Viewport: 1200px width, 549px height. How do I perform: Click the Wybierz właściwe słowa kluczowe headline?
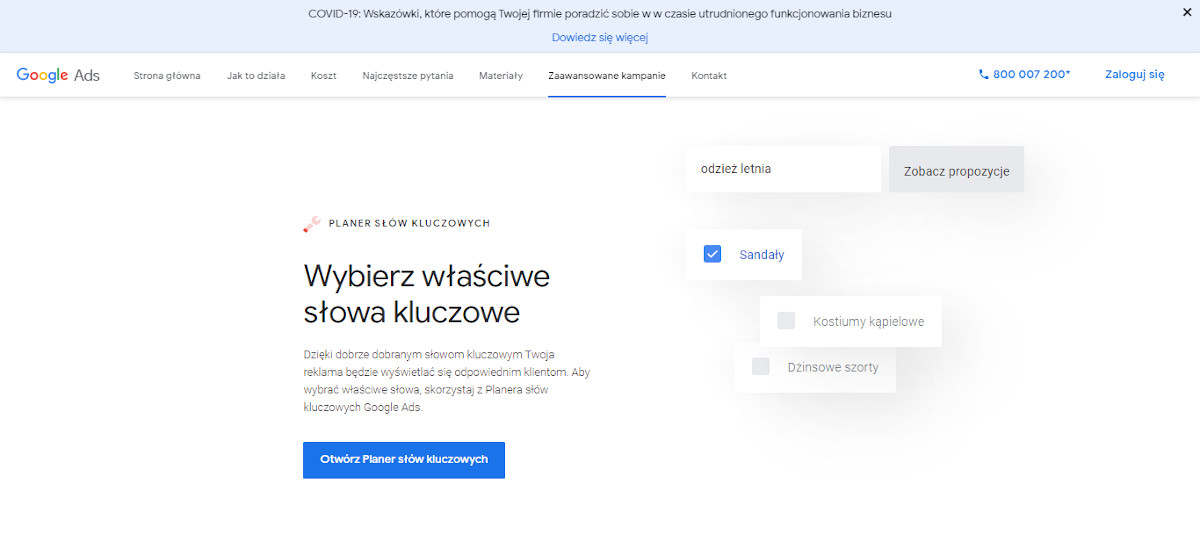coord(427,294)
